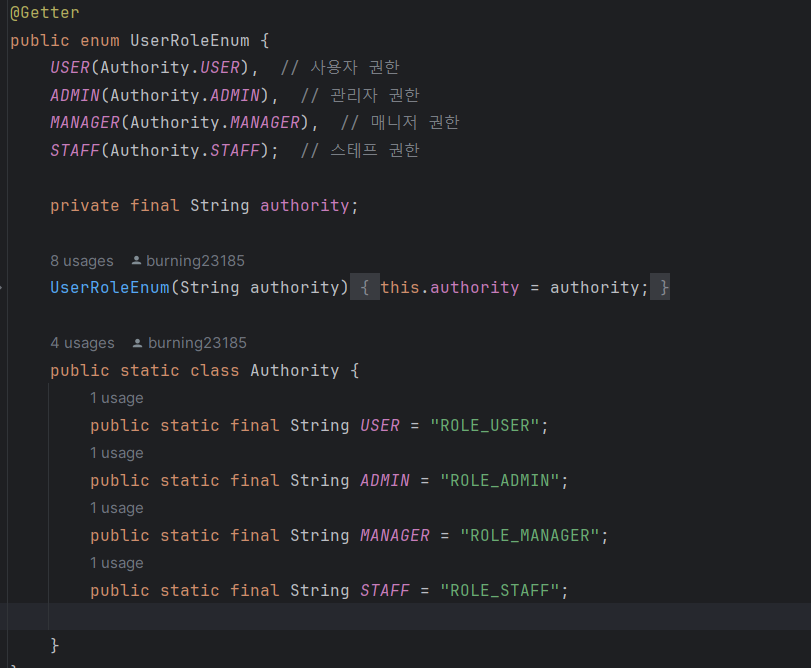Click the comment '사용자 권한'
This screenshot has width=811, height=668.
click(x=355, y=67)
